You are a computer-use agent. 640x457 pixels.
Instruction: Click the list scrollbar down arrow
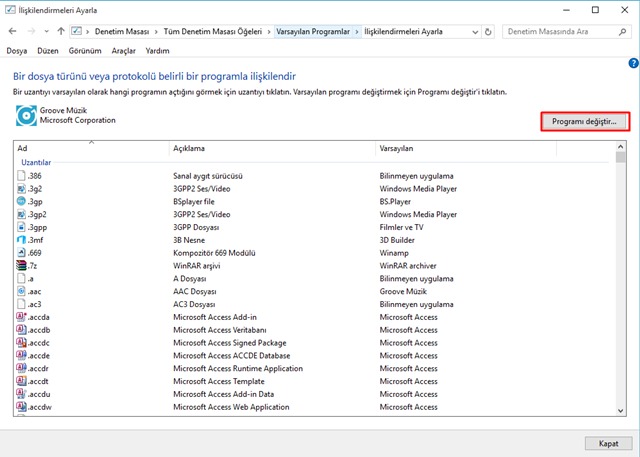pyautogui.click(x=621, y=411)
